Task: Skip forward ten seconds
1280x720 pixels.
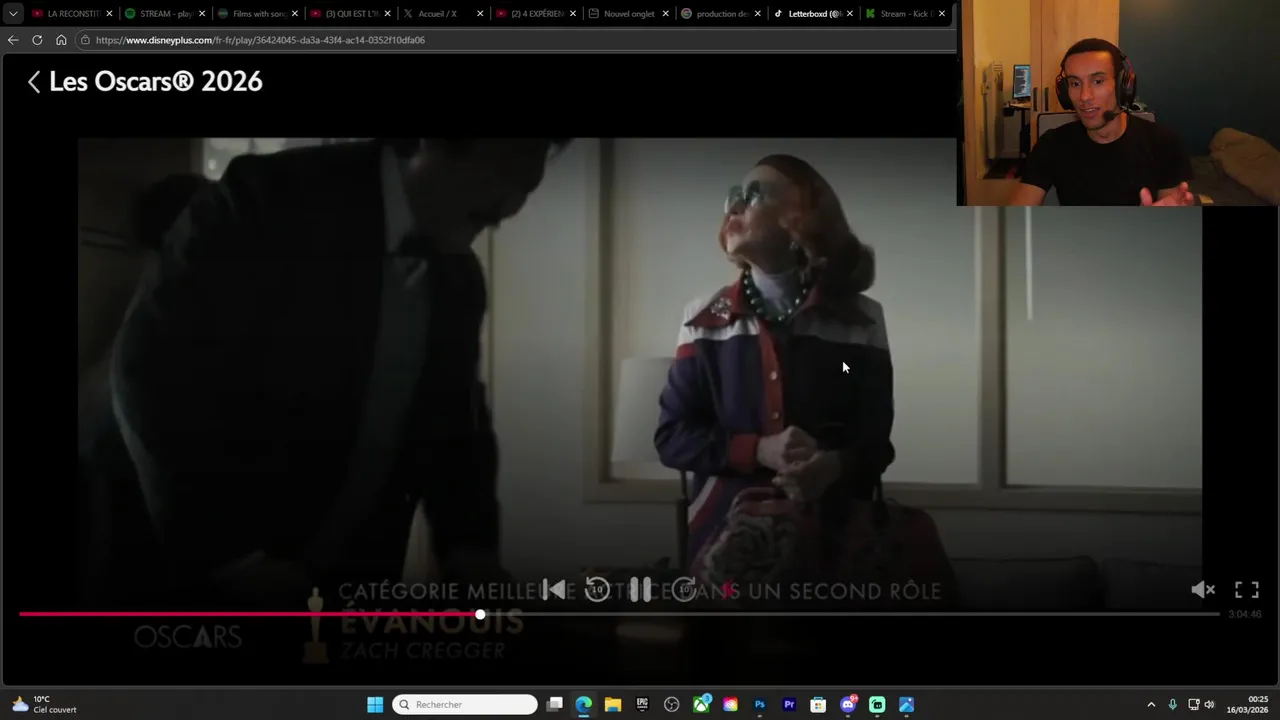Action: 684,590
